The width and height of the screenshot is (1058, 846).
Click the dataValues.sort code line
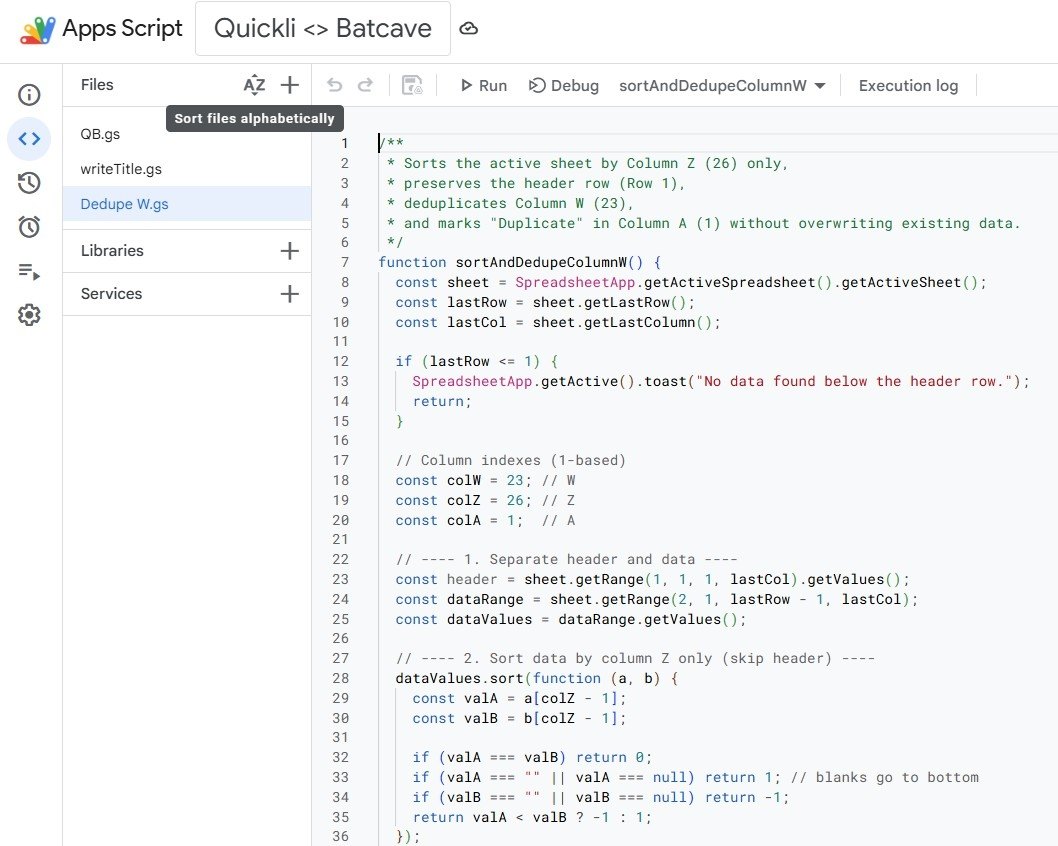click(537, 679)
